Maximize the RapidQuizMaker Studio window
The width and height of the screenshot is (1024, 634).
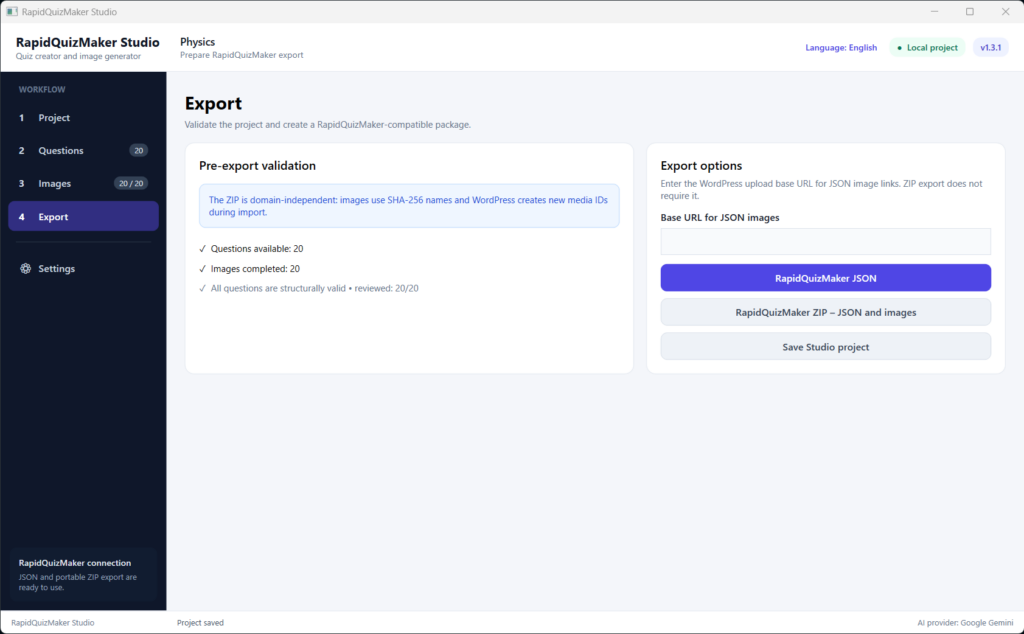[970, 12]
